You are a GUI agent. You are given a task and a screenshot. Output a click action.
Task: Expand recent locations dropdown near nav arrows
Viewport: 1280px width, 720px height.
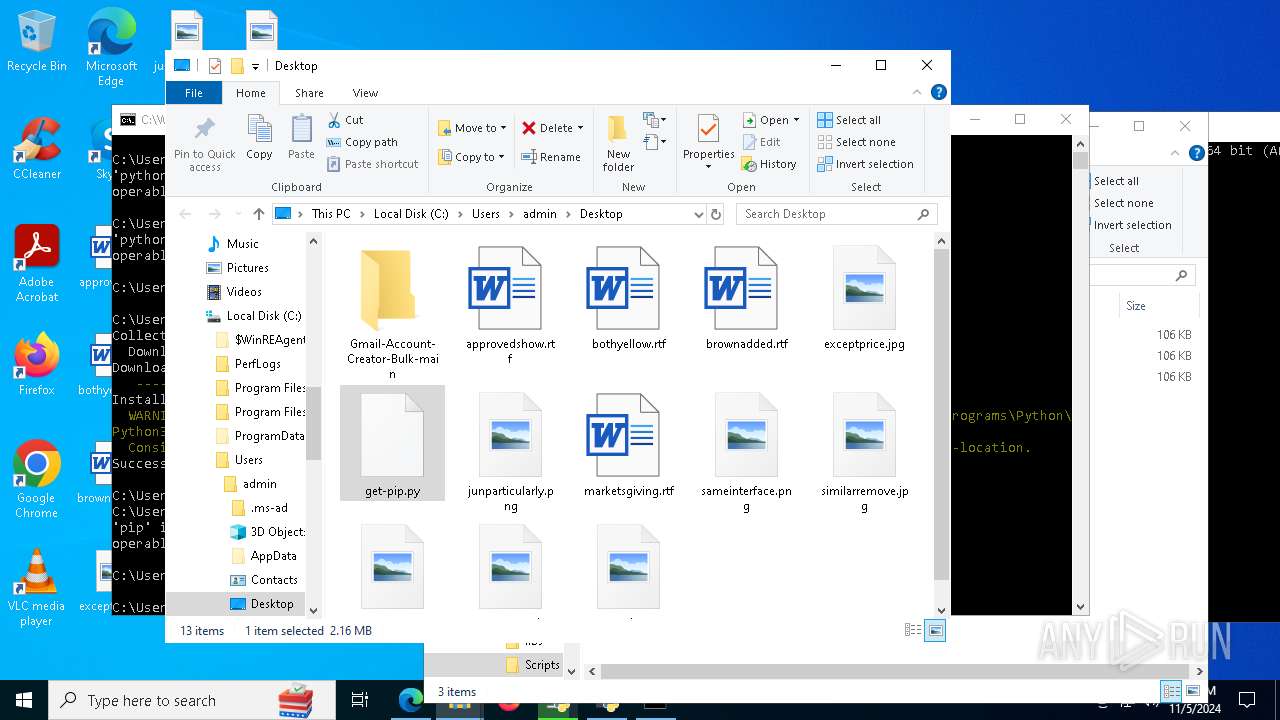[x=237, y=214]
